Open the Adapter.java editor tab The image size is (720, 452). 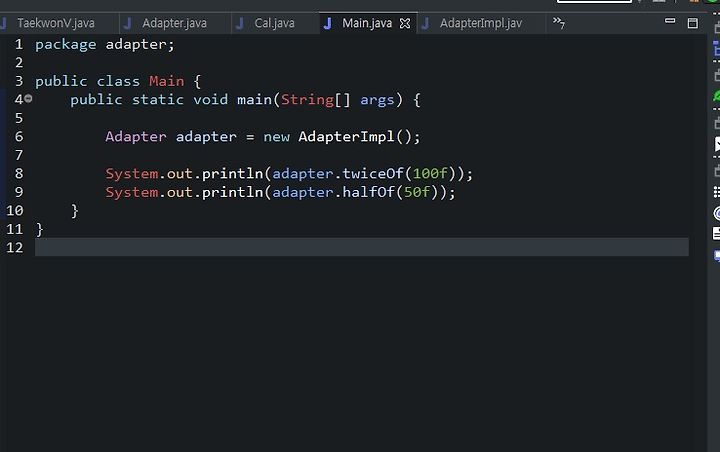174,23
